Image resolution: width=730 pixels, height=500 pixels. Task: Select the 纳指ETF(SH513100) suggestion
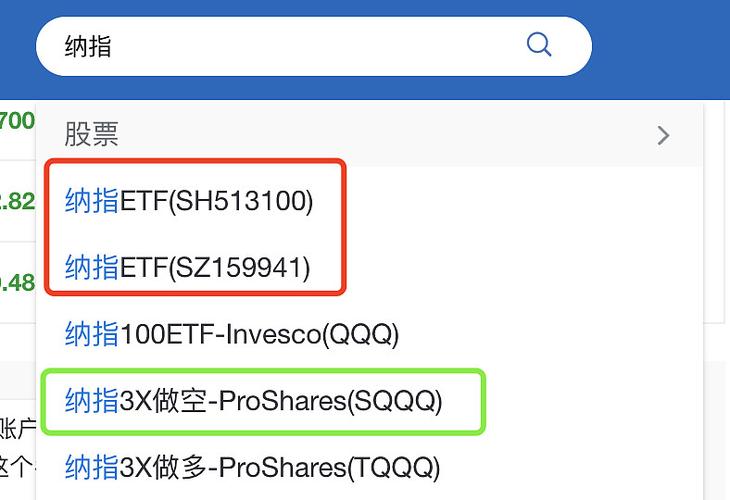(x=189, y=201)
